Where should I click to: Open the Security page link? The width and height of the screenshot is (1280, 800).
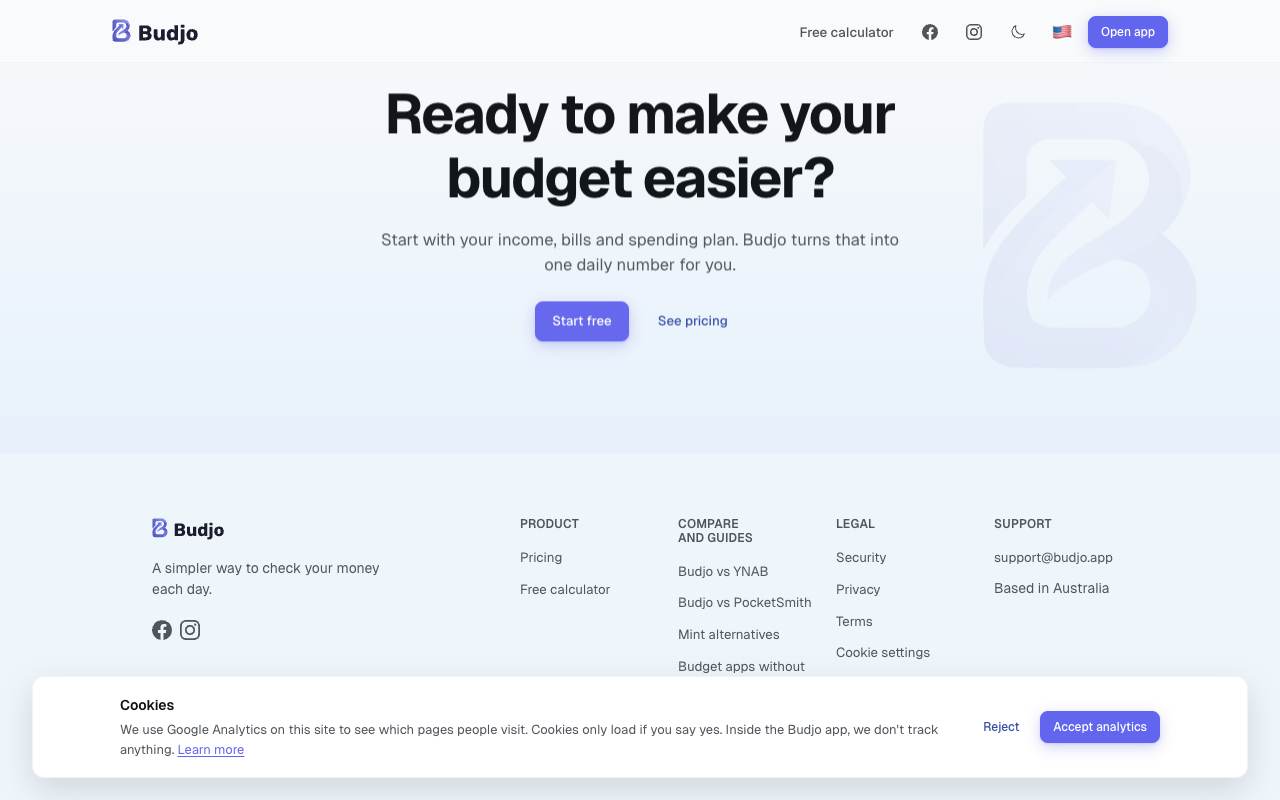pyautogui.click(x=861, y=558)
